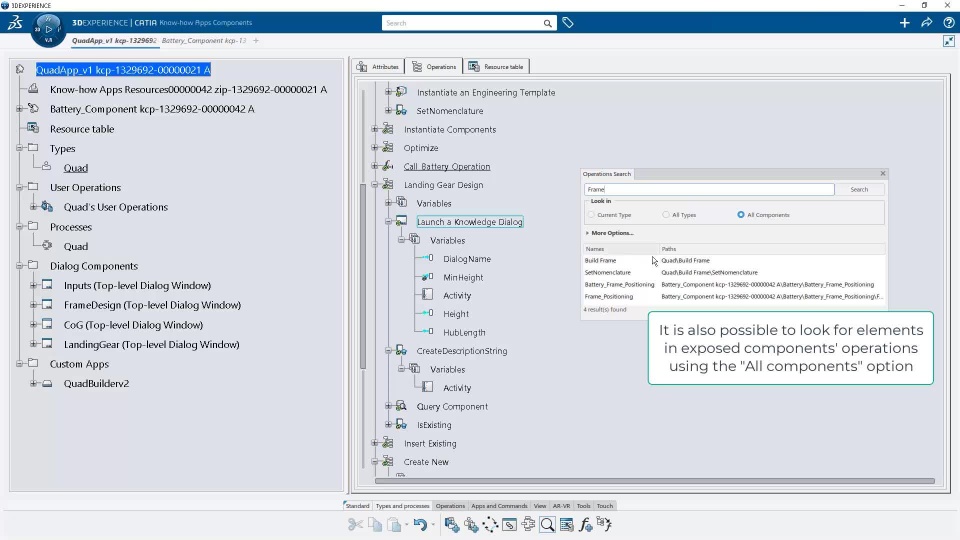Expand Instantiate Components operation
960x540 pixels.
pyautogui.click(x=375, y=129)
